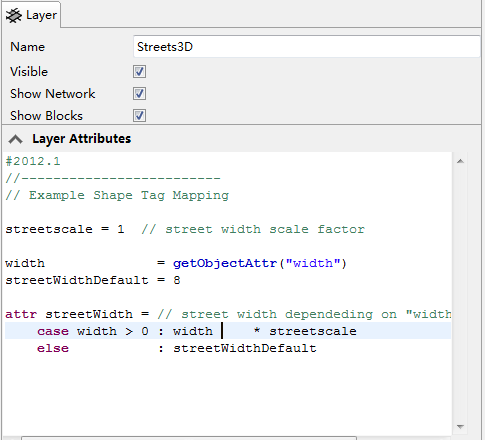Click 'streetWidthDefault' after the else colon
This screenshot has height=440, width=485.
[245, 348]
